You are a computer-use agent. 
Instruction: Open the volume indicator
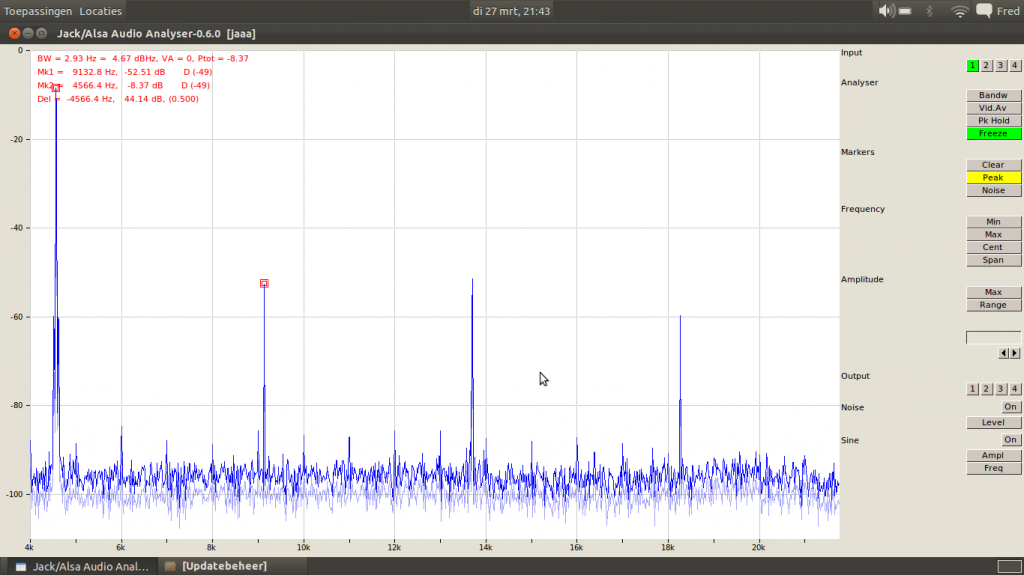tap(886, 11)
